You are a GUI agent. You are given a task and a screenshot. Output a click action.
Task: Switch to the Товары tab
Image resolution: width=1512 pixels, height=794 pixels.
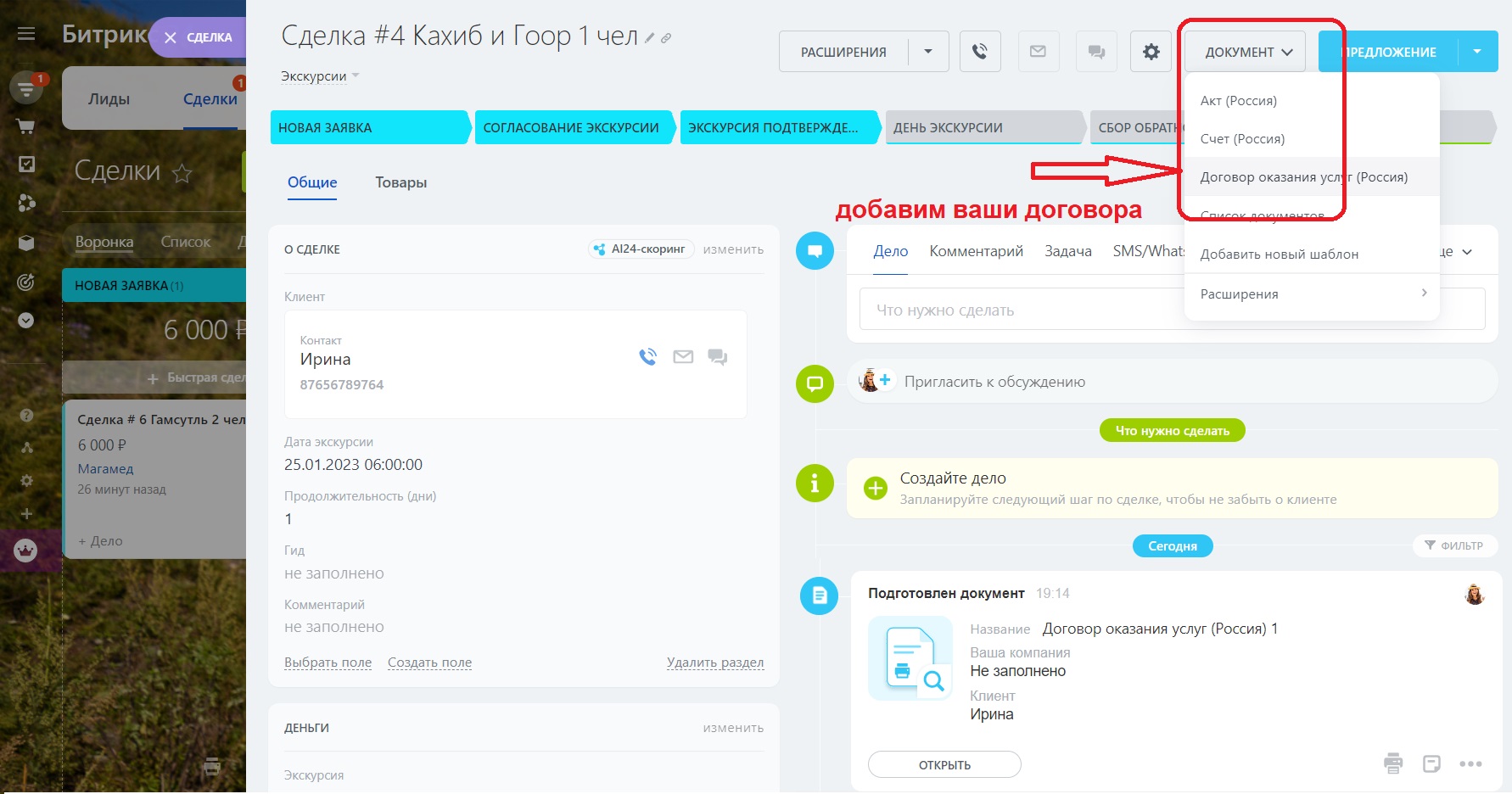(400, 182)
